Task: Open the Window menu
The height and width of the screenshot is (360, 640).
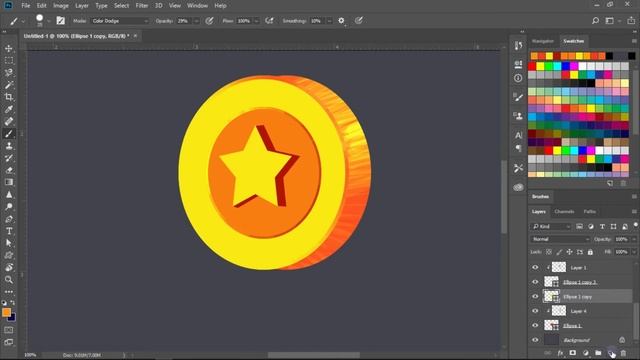Action: pos(198,6)
